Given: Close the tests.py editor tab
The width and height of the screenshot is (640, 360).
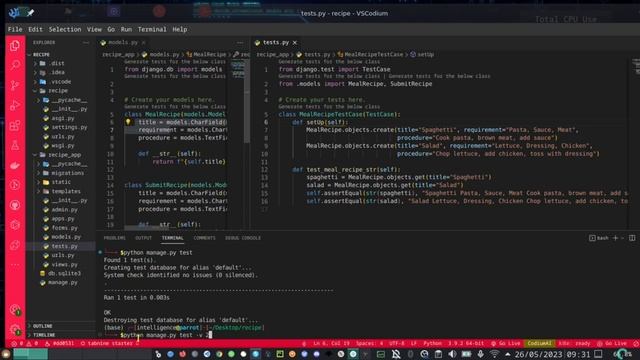Looking at the screenshot, I should coord(295,42).
